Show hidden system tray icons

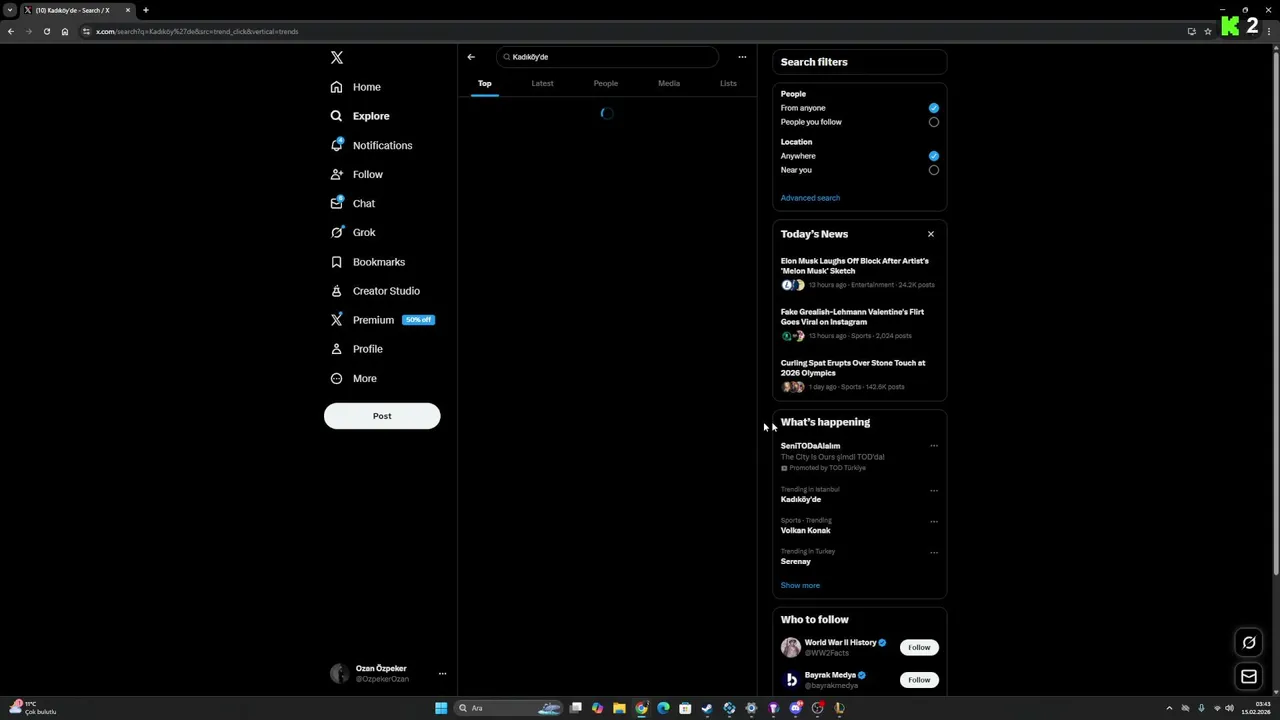(1169, 708)
